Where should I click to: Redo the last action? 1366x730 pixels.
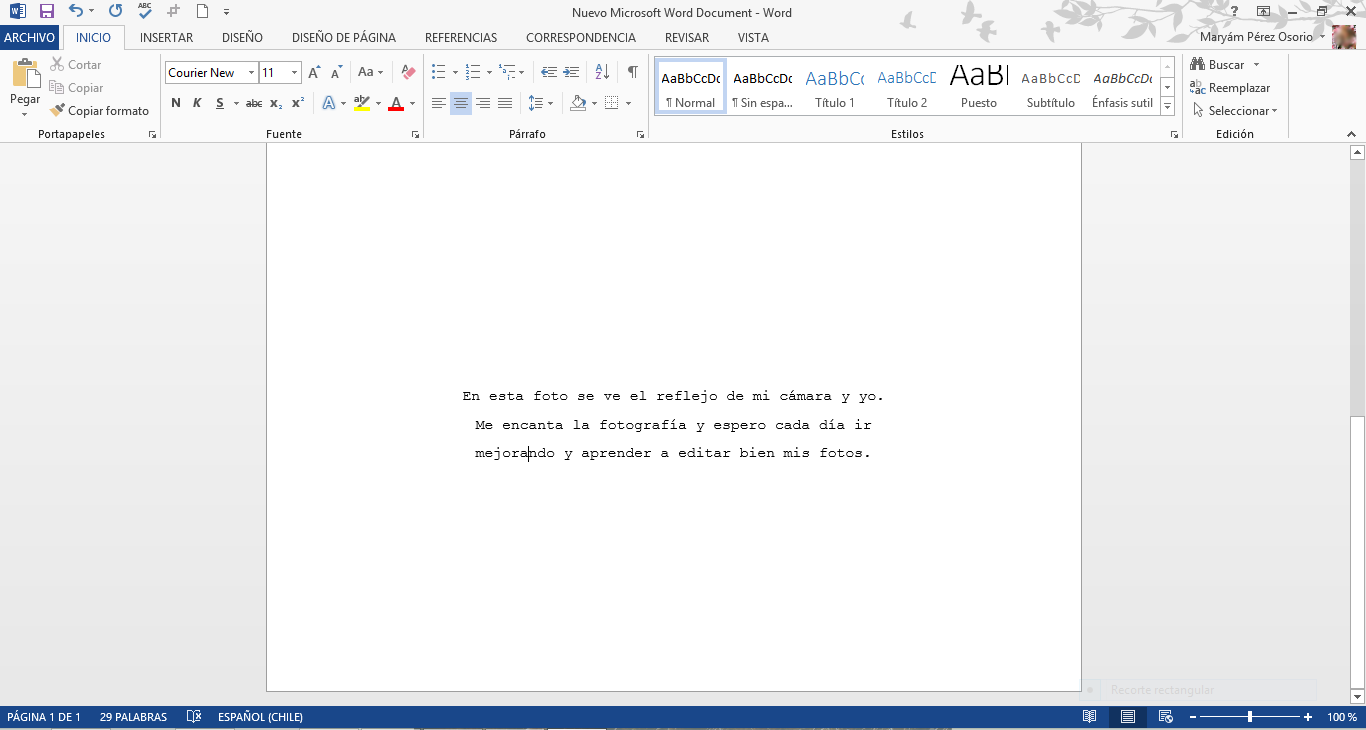pos(115,12)
